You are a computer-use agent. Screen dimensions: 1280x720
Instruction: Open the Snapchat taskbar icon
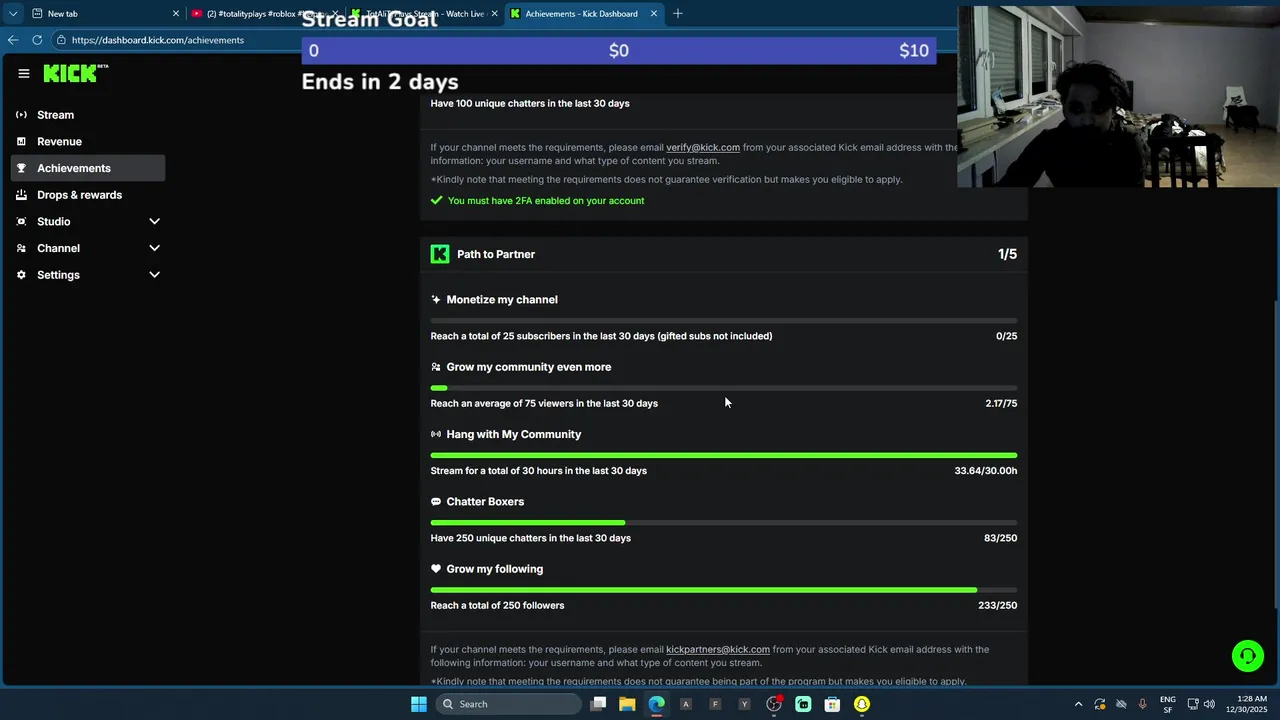tap(862, 704)
